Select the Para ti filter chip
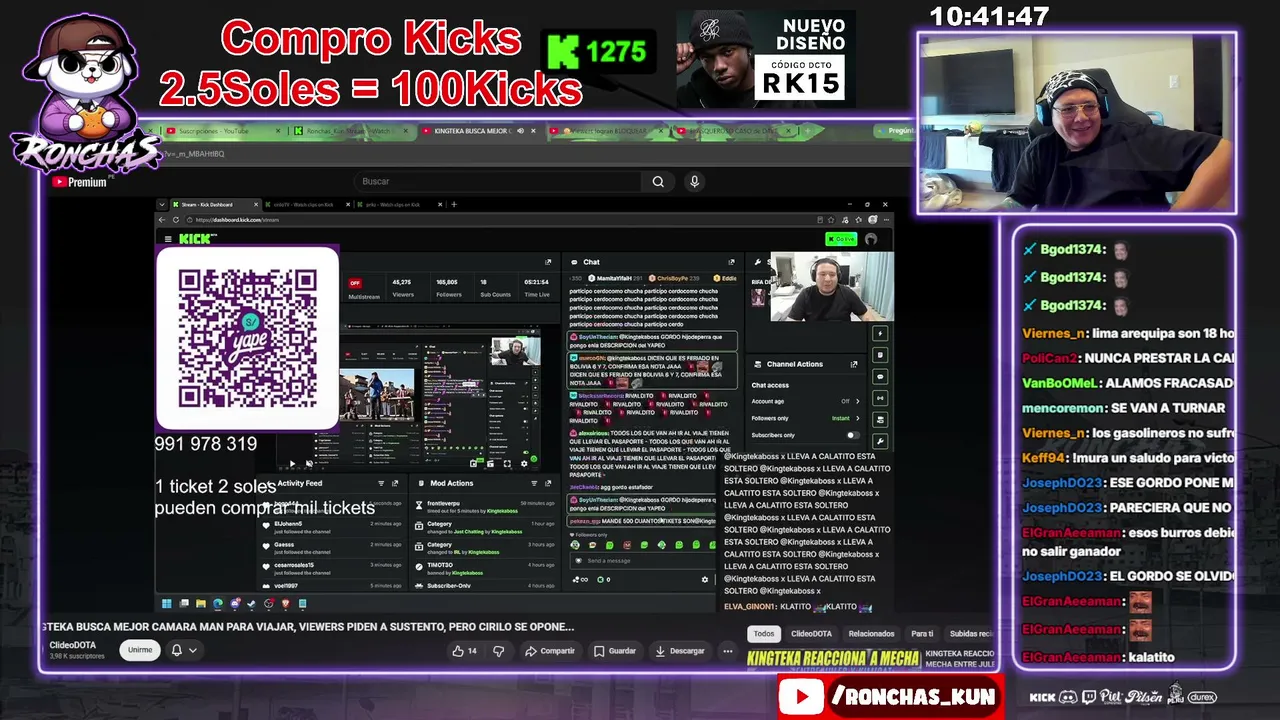Image resolution: width=1280 pixels, height=720 pixels. click(x=922, y=633)
